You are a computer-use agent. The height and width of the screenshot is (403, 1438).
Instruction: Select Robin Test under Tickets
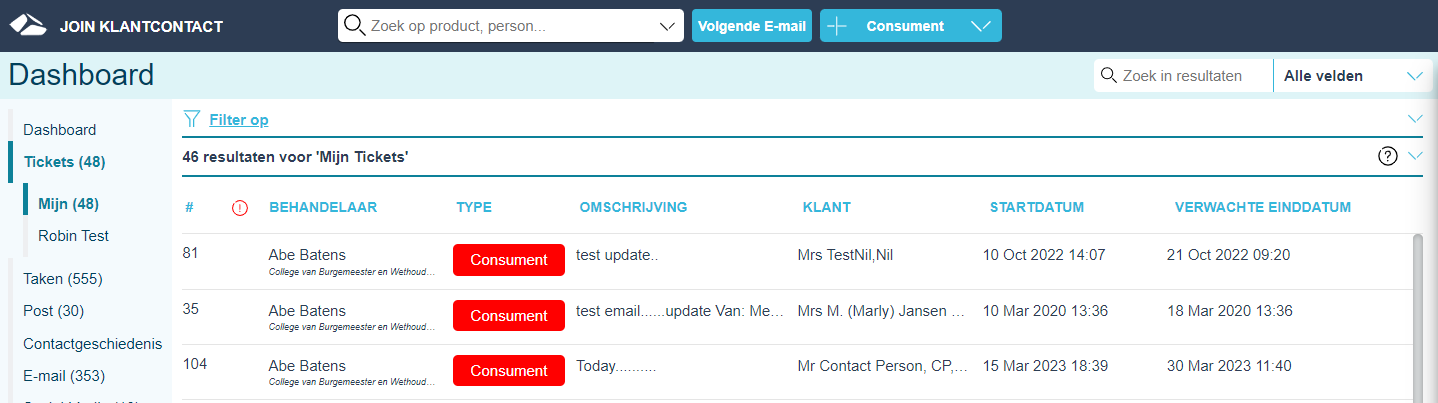pos(73,236)
